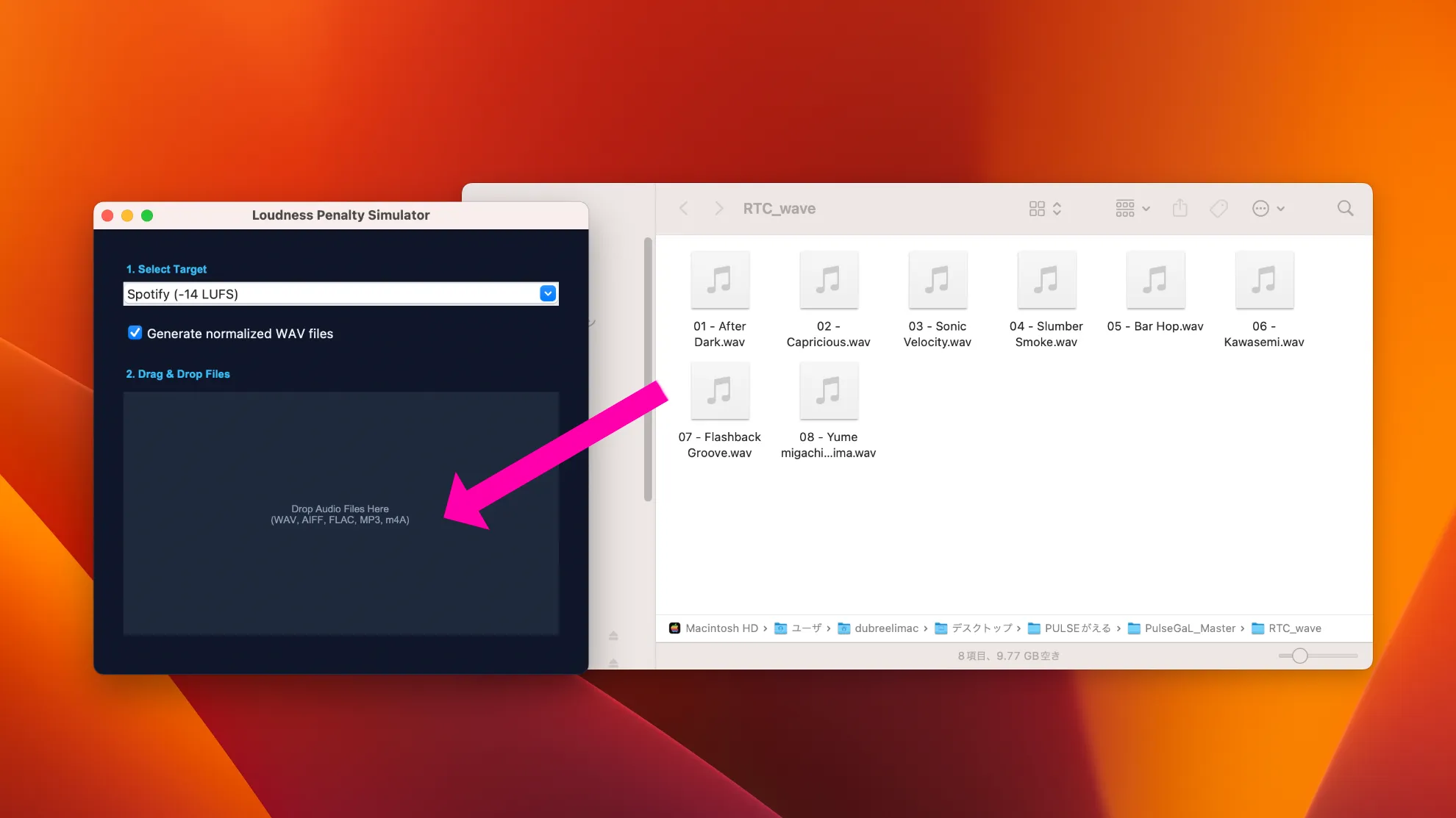Click the Finder forward arrow
Viewport: 1456px width, 818px height.
point(718,209)
